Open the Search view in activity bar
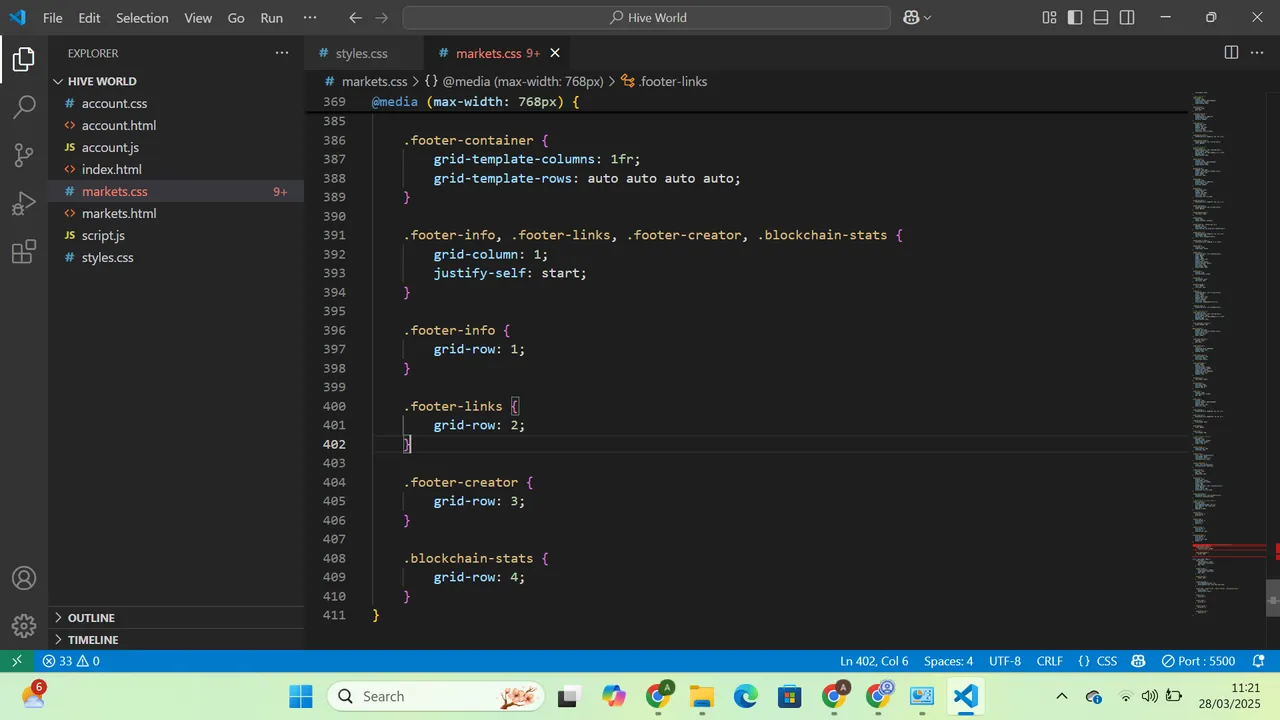This screenshot has height=720, width=1280. coord(24,107)
